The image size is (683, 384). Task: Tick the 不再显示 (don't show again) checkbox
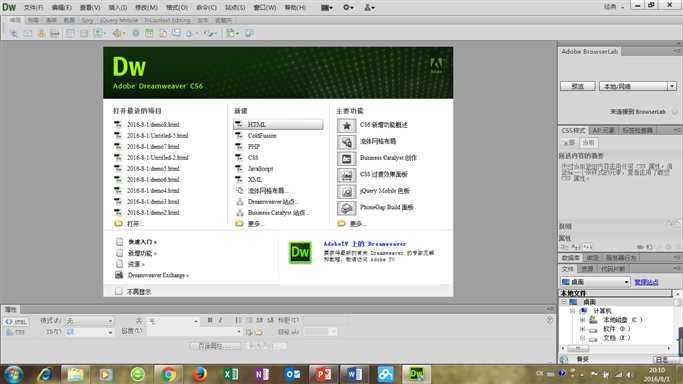(x=118, y=292)
